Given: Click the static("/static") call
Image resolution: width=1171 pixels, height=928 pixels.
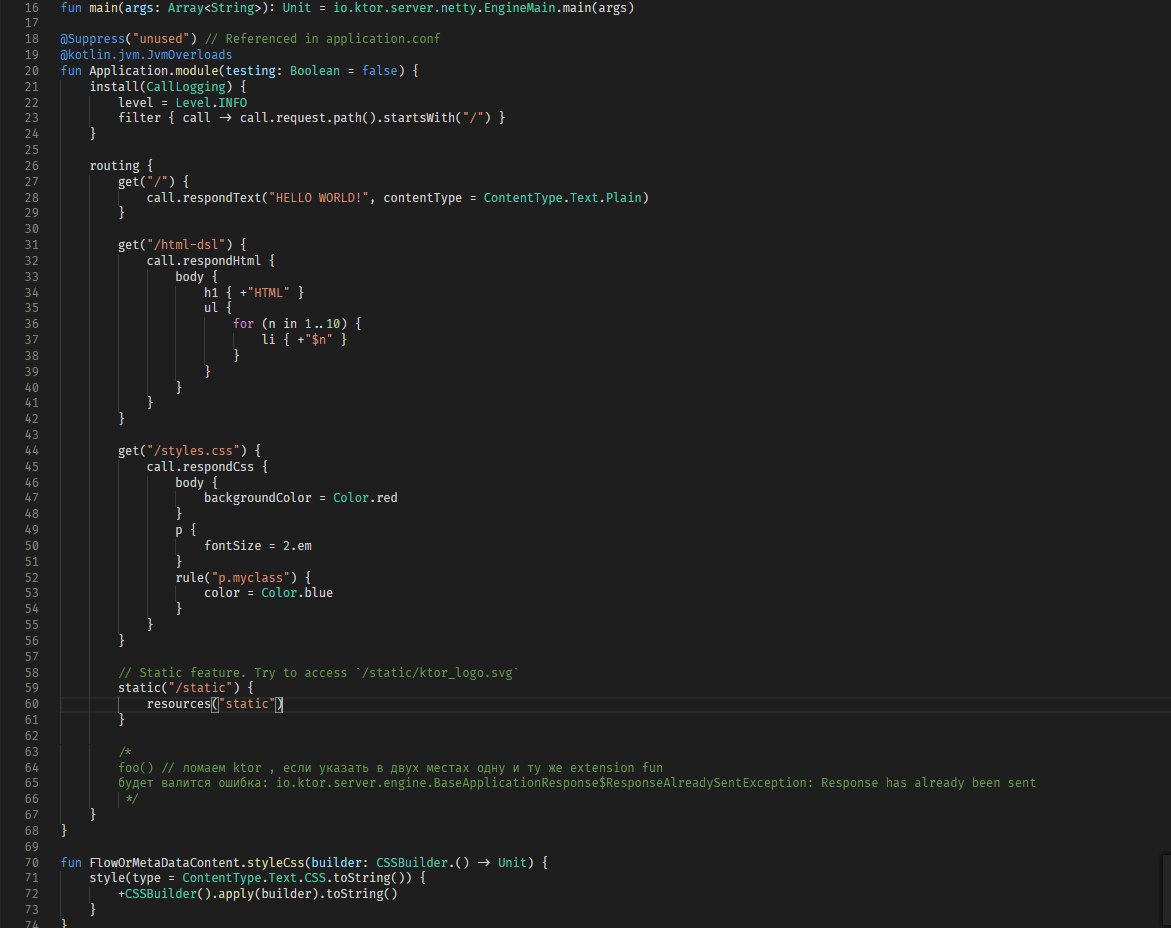Looking at the screenshot, I should tap(179, 688).
